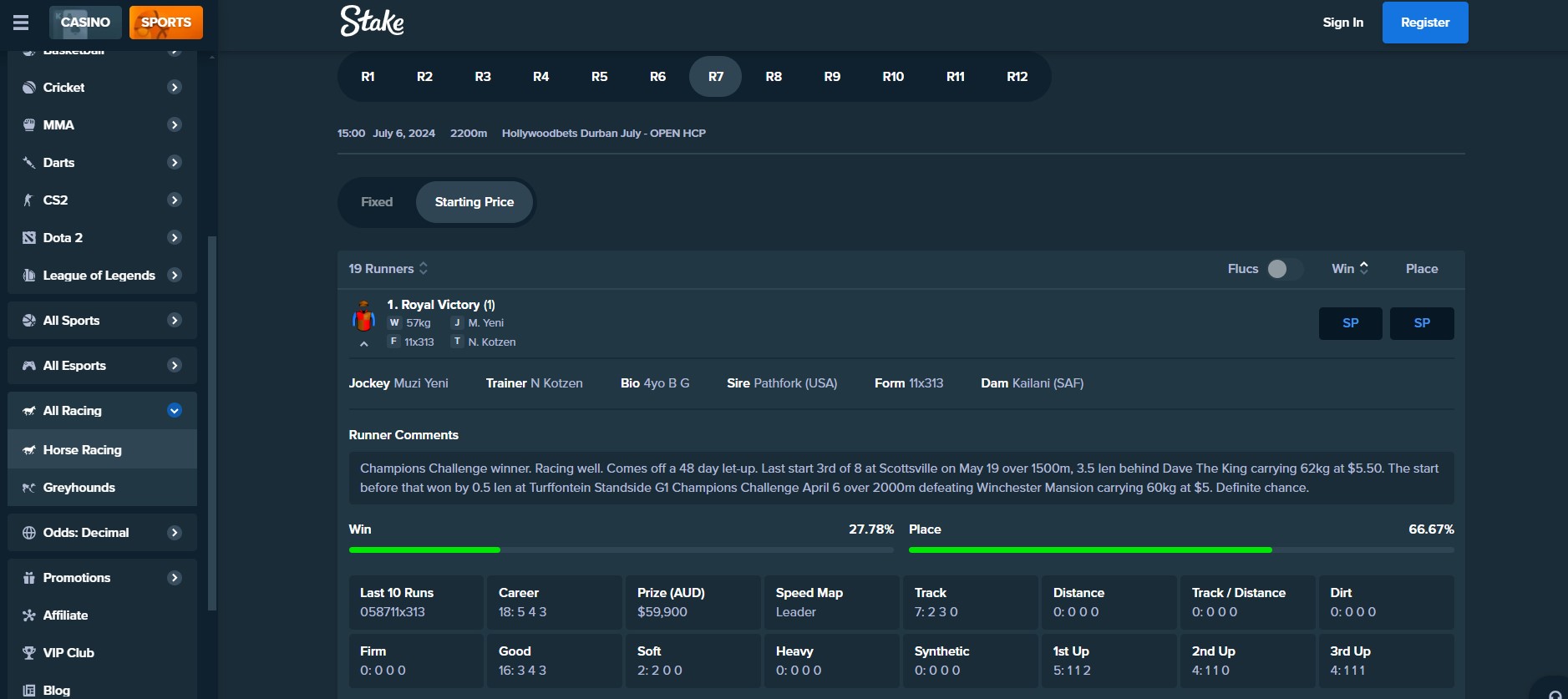The height and width of the screenshot is (699, 1568).
Task: Expand All Sports arrow
Action: click(175, 320)
